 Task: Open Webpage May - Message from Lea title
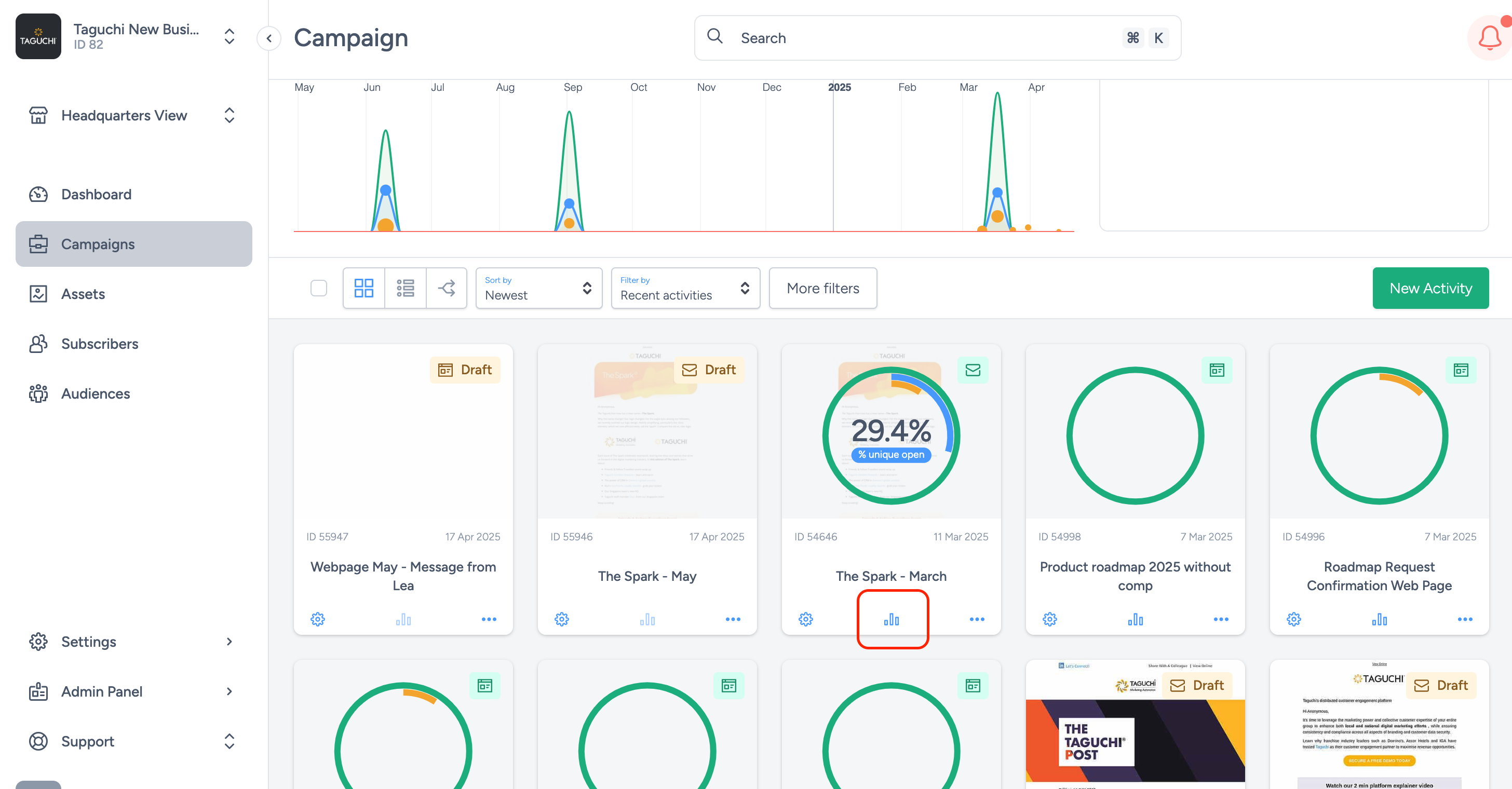click(403, 576)
